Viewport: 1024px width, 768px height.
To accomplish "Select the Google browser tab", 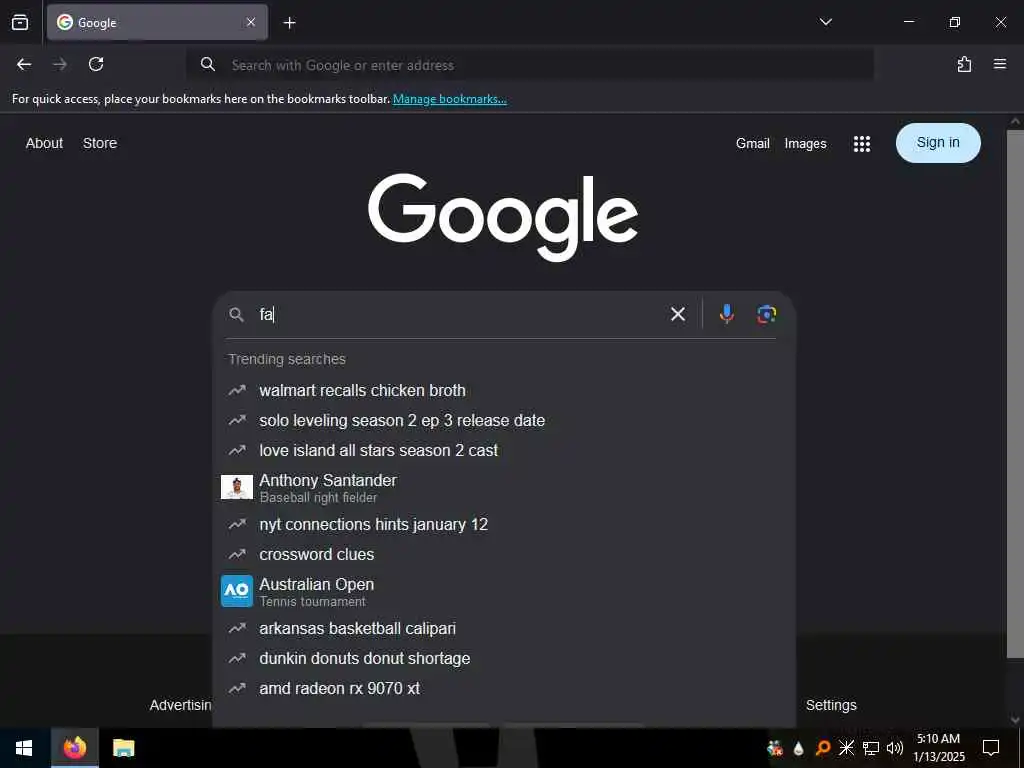I will click(x=157, y=22).
